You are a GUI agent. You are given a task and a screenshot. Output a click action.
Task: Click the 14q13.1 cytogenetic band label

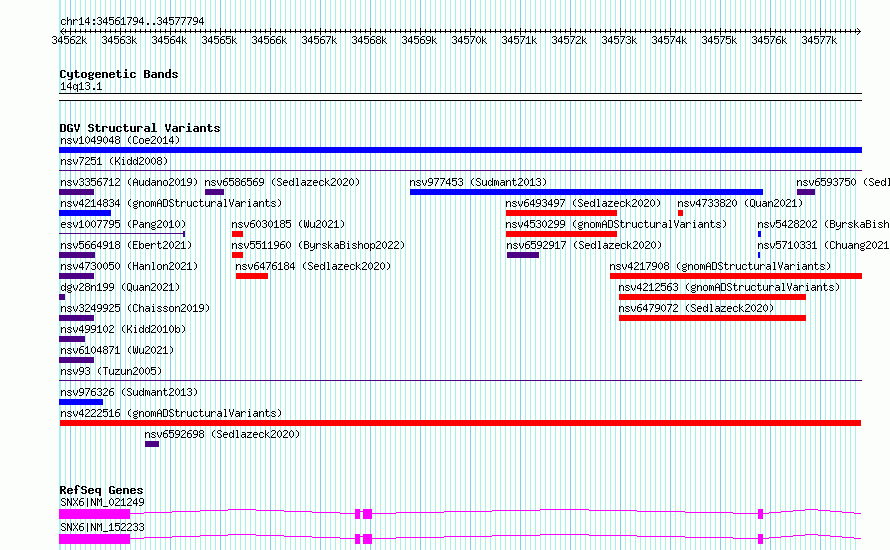81,86
